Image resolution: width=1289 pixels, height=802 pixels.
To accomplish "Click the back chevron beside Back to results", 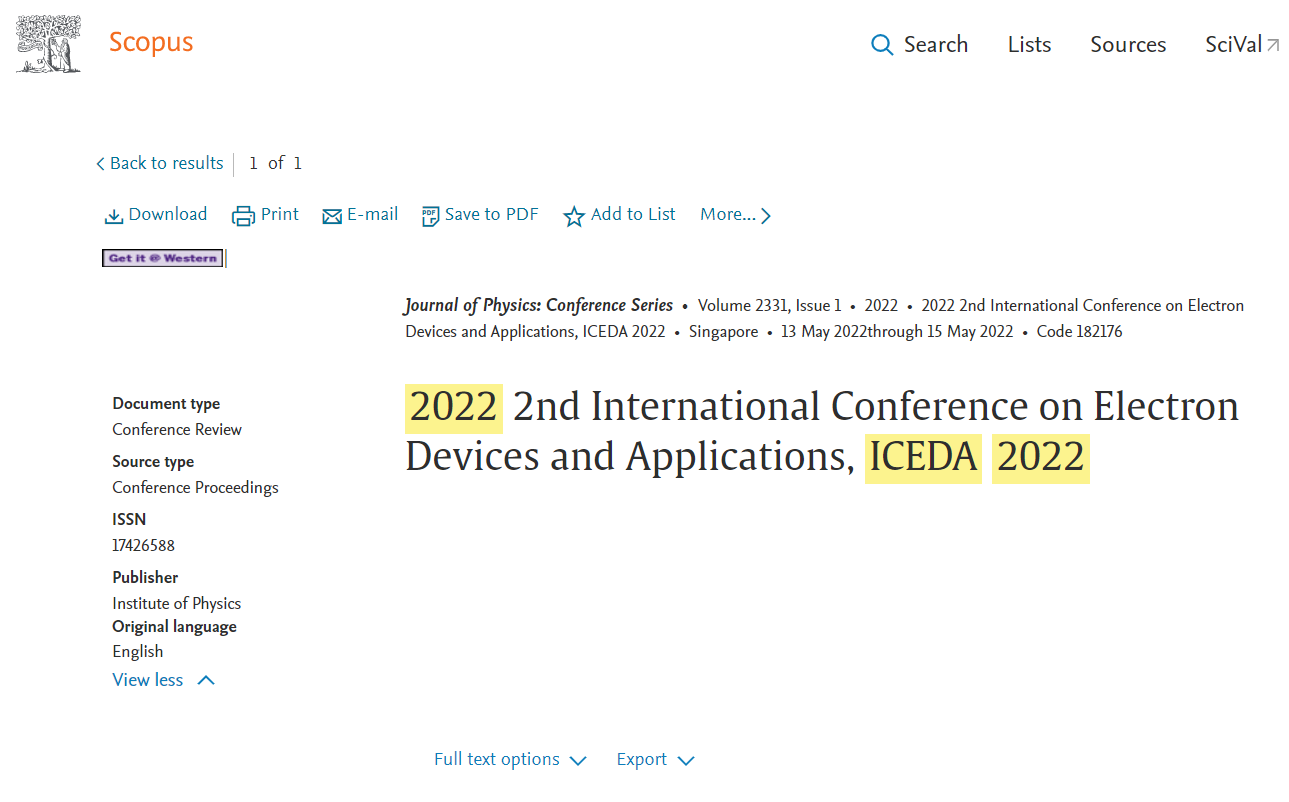I will (x=100, y=164).
